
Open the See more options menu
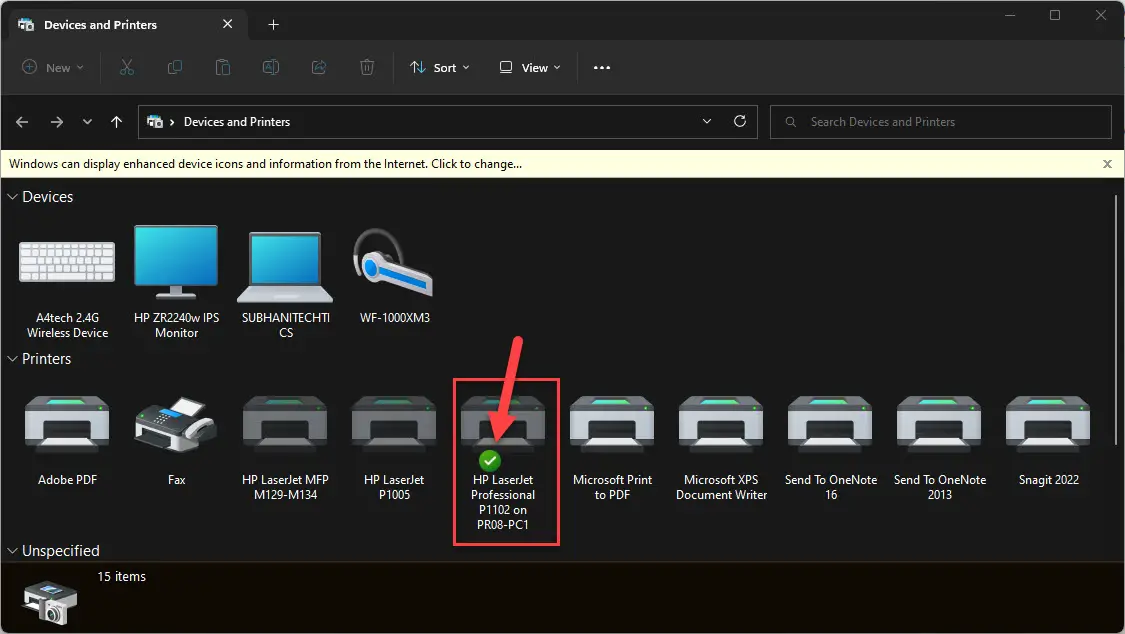(x=601, y=67)
